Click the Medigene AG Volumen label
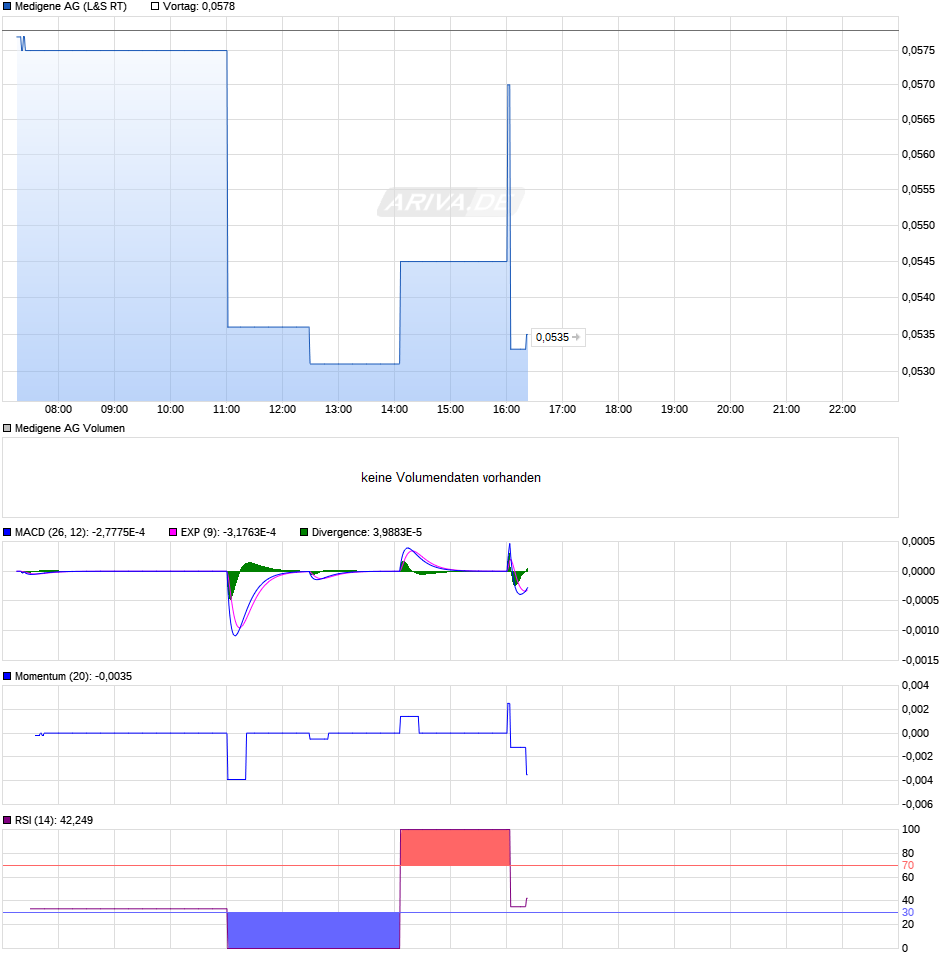This screenshot has height=958, width=940. tap(70, 428)
